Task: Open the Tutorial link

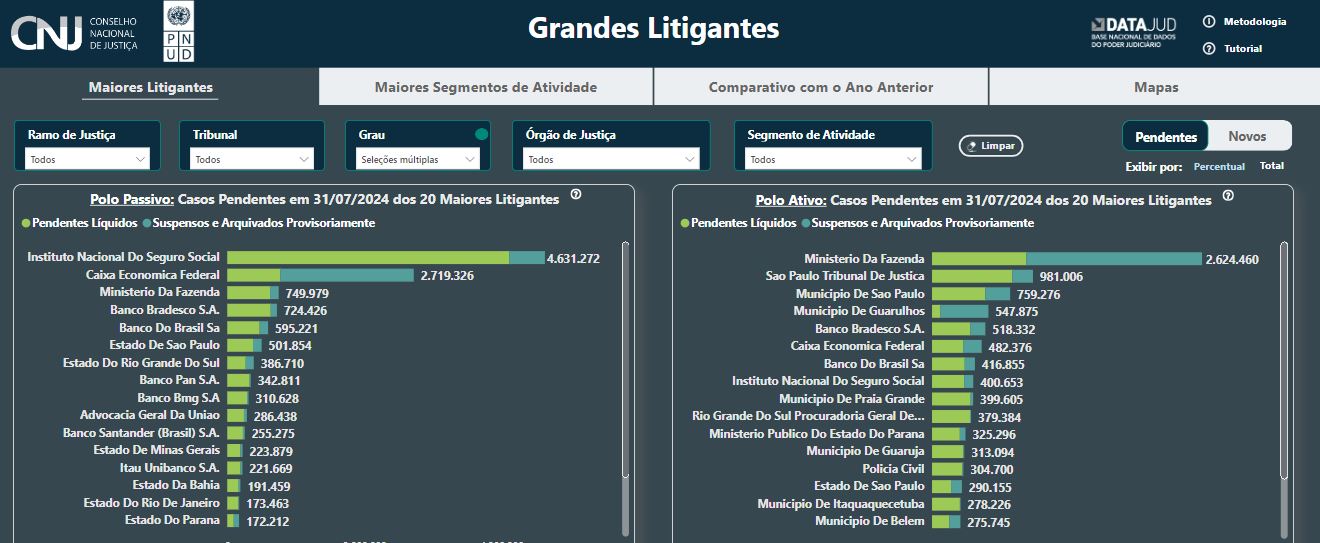Action: point(1243,48)
